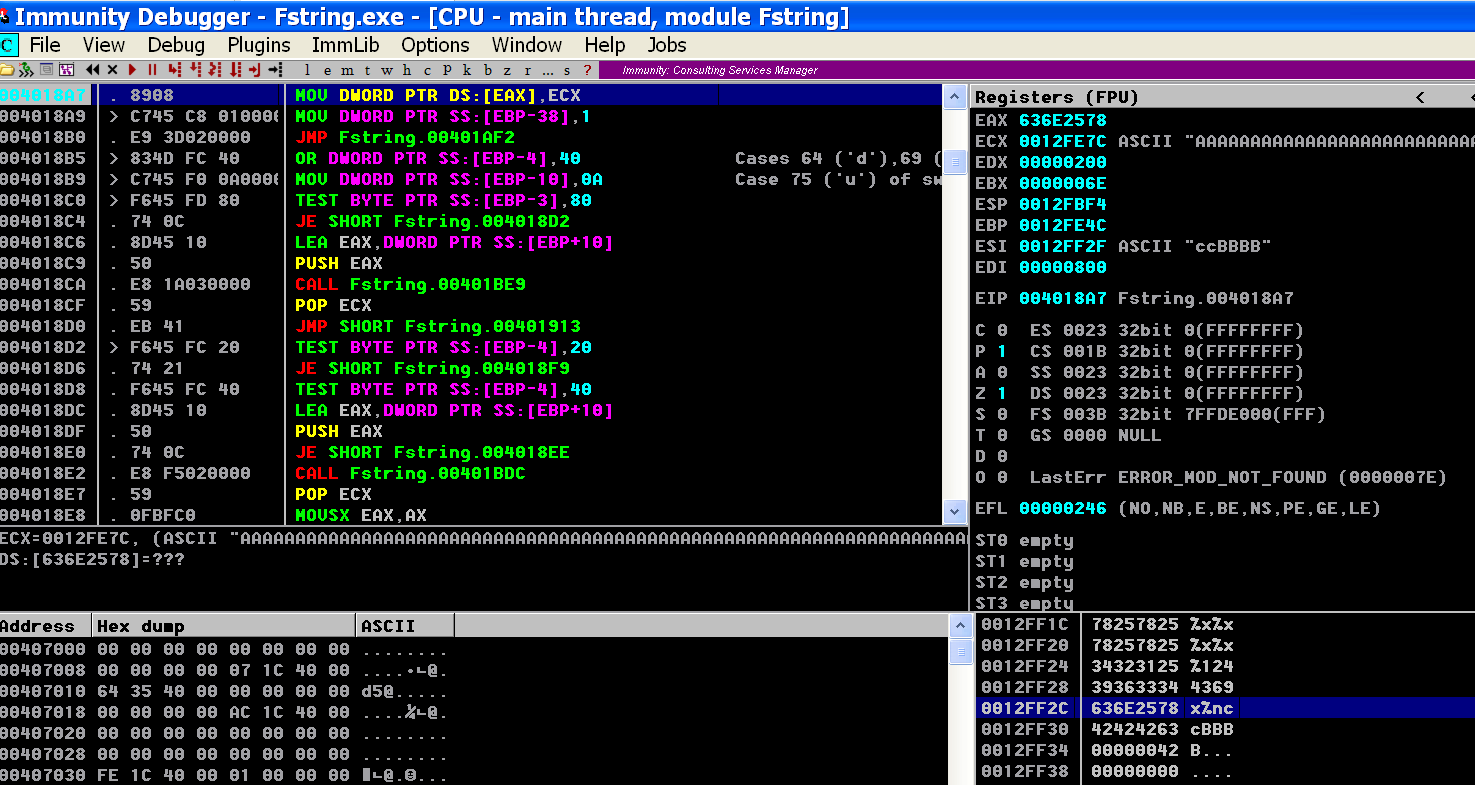Open Executable modules 'e' button
This screenshot has width=1475, height=785.
point(327,70)
